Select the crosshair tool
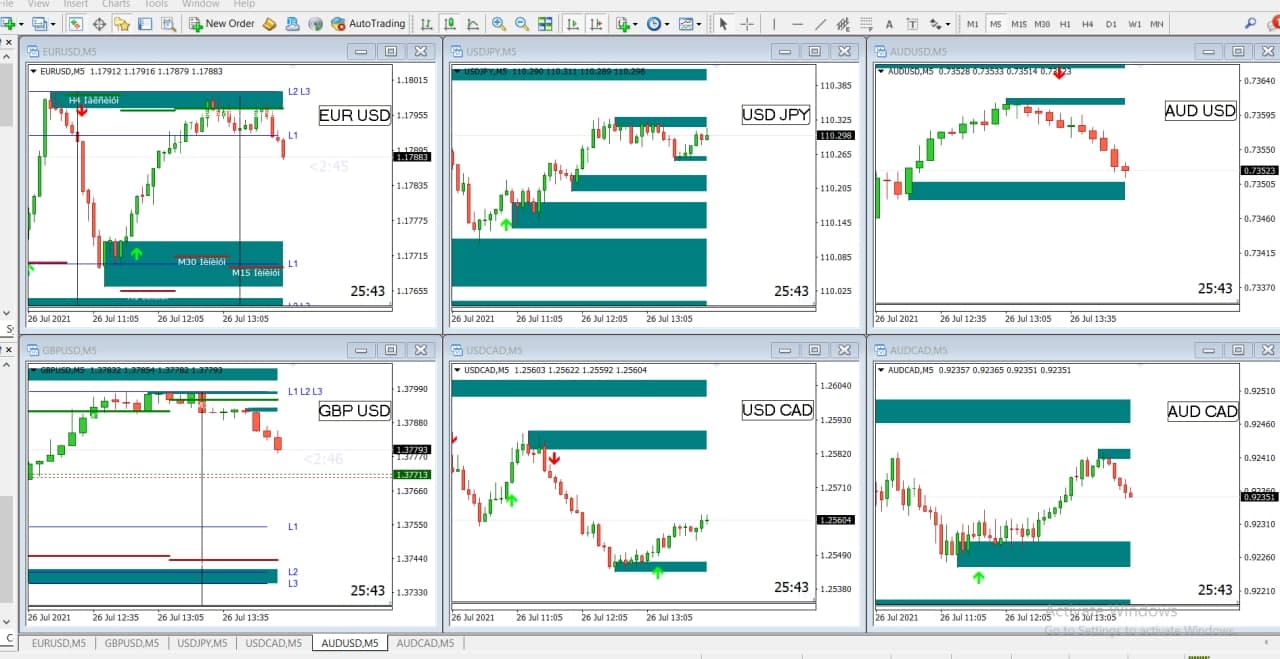The image size is (1280, 659). pyautogui.click(x=747, y=23)
